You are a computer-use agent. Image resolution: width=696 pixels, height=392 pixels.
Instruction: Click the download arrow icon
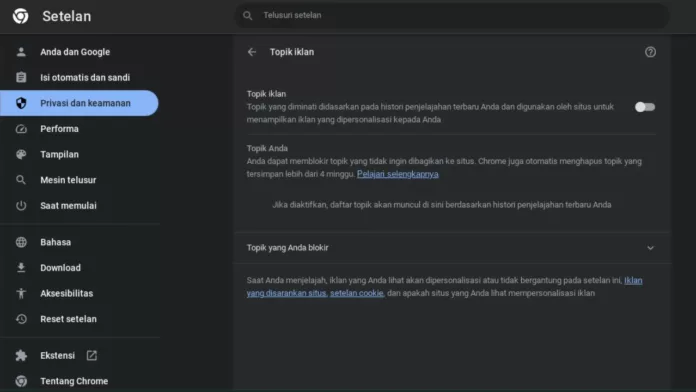[21, 268]
